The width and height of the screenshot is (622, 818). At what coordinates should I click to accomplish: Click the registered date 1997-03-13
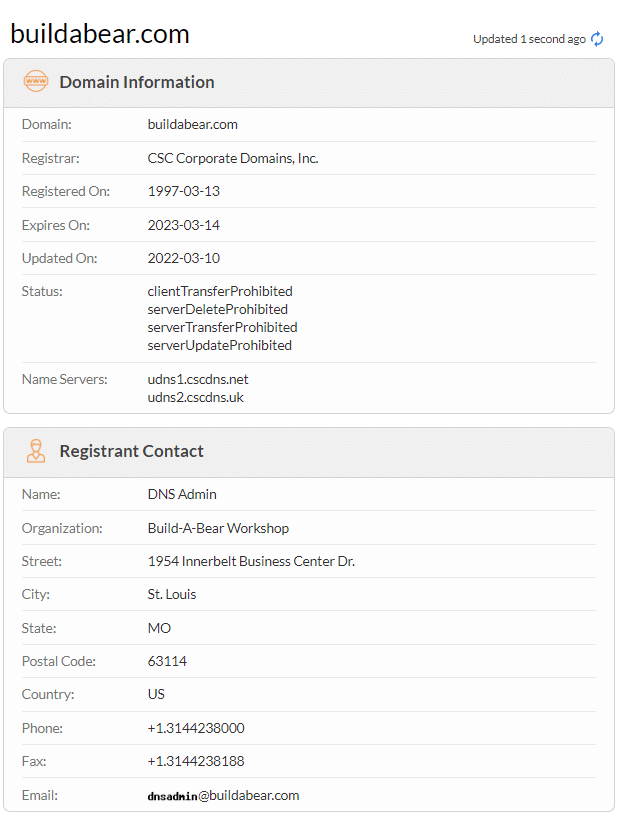184,191
